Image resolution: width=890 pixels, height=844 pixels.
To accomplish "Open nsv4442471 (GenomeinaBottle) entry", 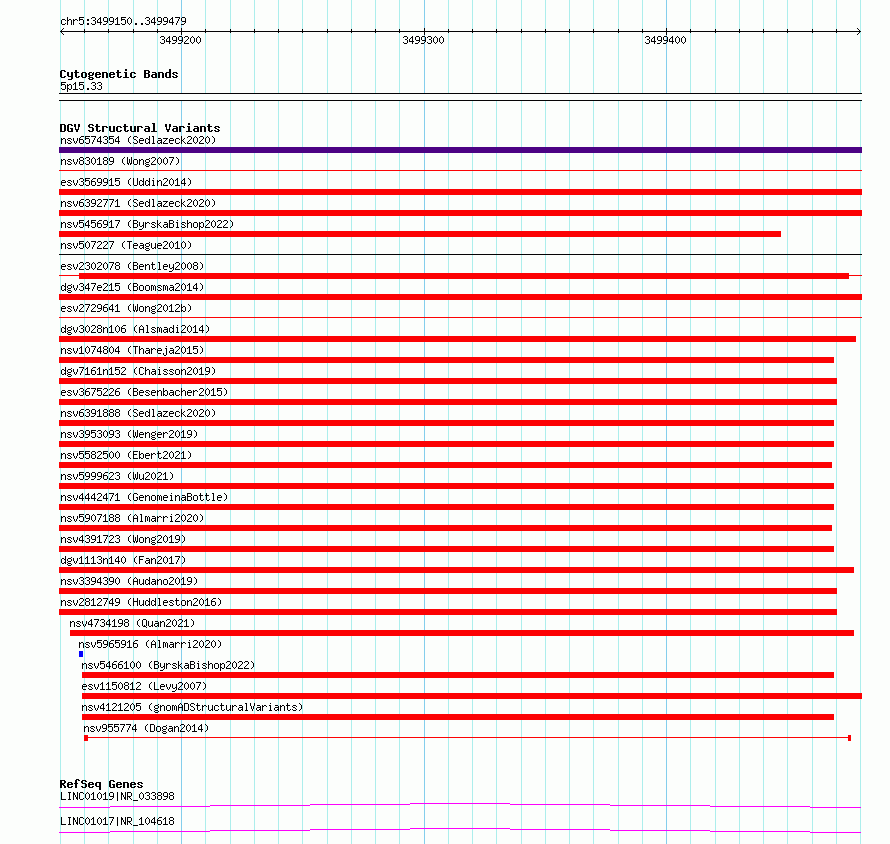I will tap(144, 497).
